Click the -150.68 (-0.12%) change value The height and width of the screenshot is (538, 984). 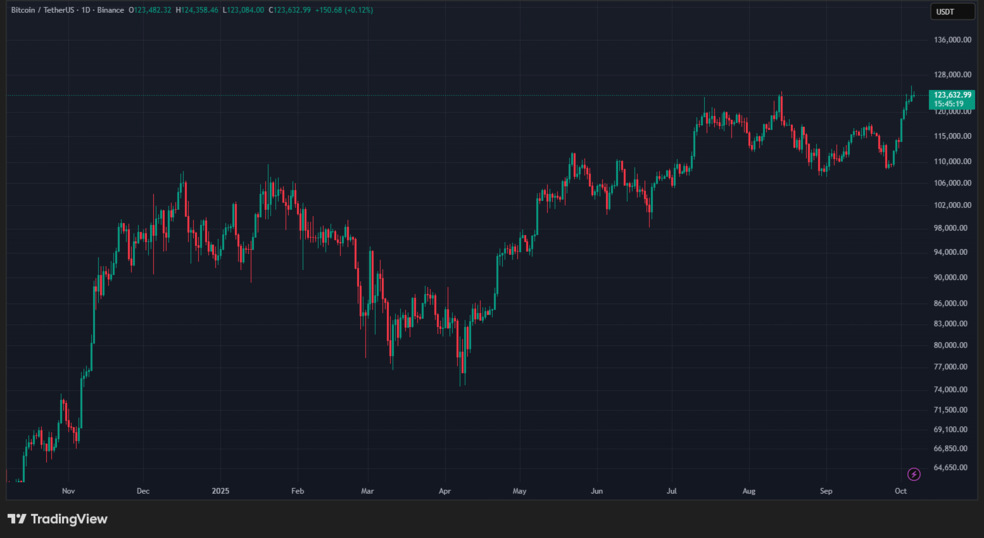[344, 10]
